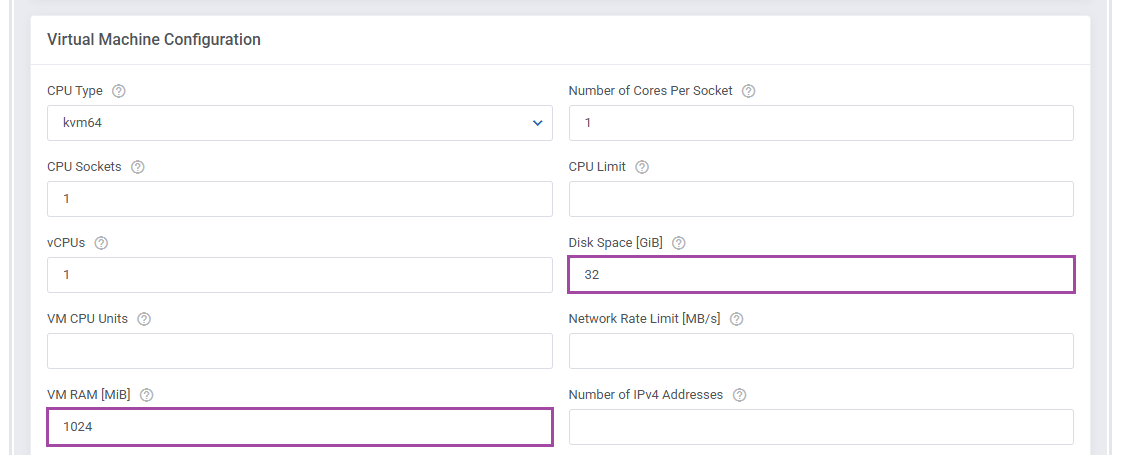The width and height of the screenshot is (1121, 455).
Task: Click help icon beside Disk Space [GiB]
Action: click(x=679, y=243)
